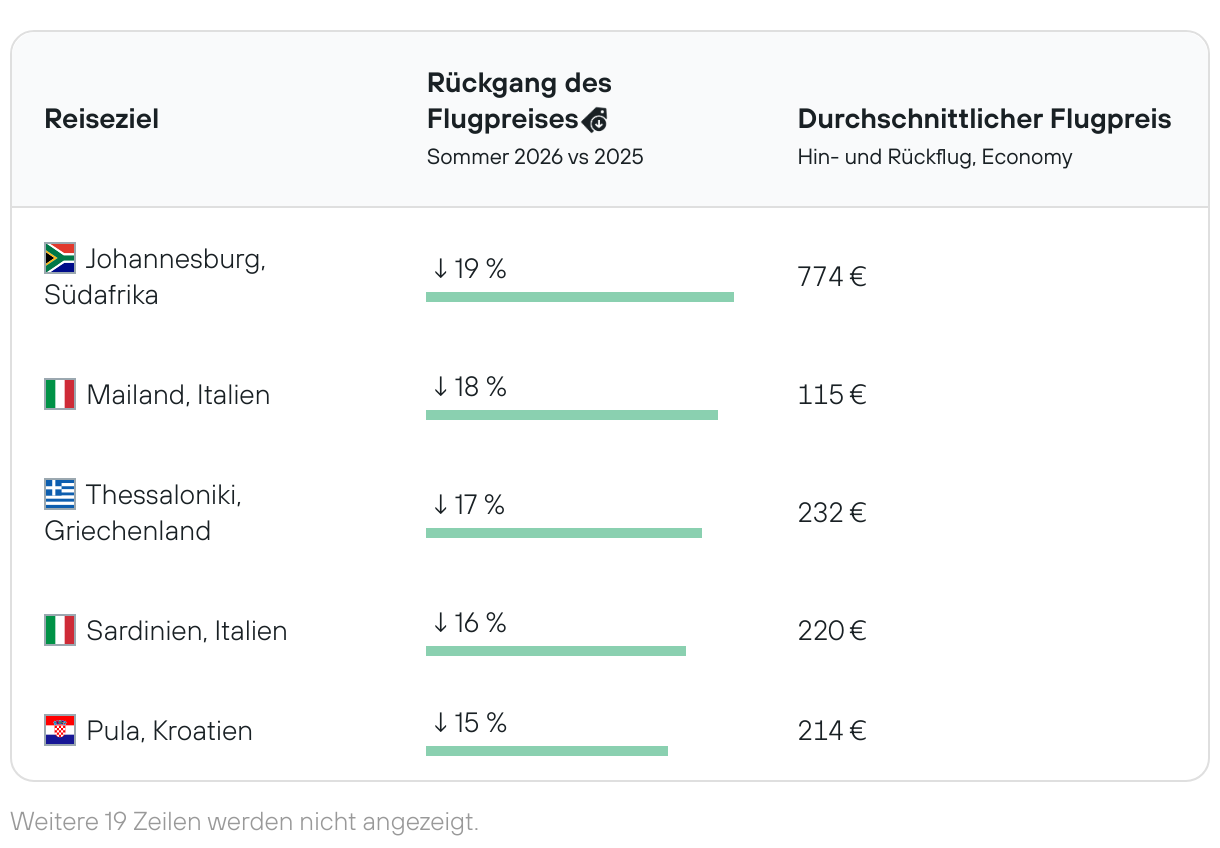
Task: Open the Sardinien, Italien destination
Action: tap(187, 631)
